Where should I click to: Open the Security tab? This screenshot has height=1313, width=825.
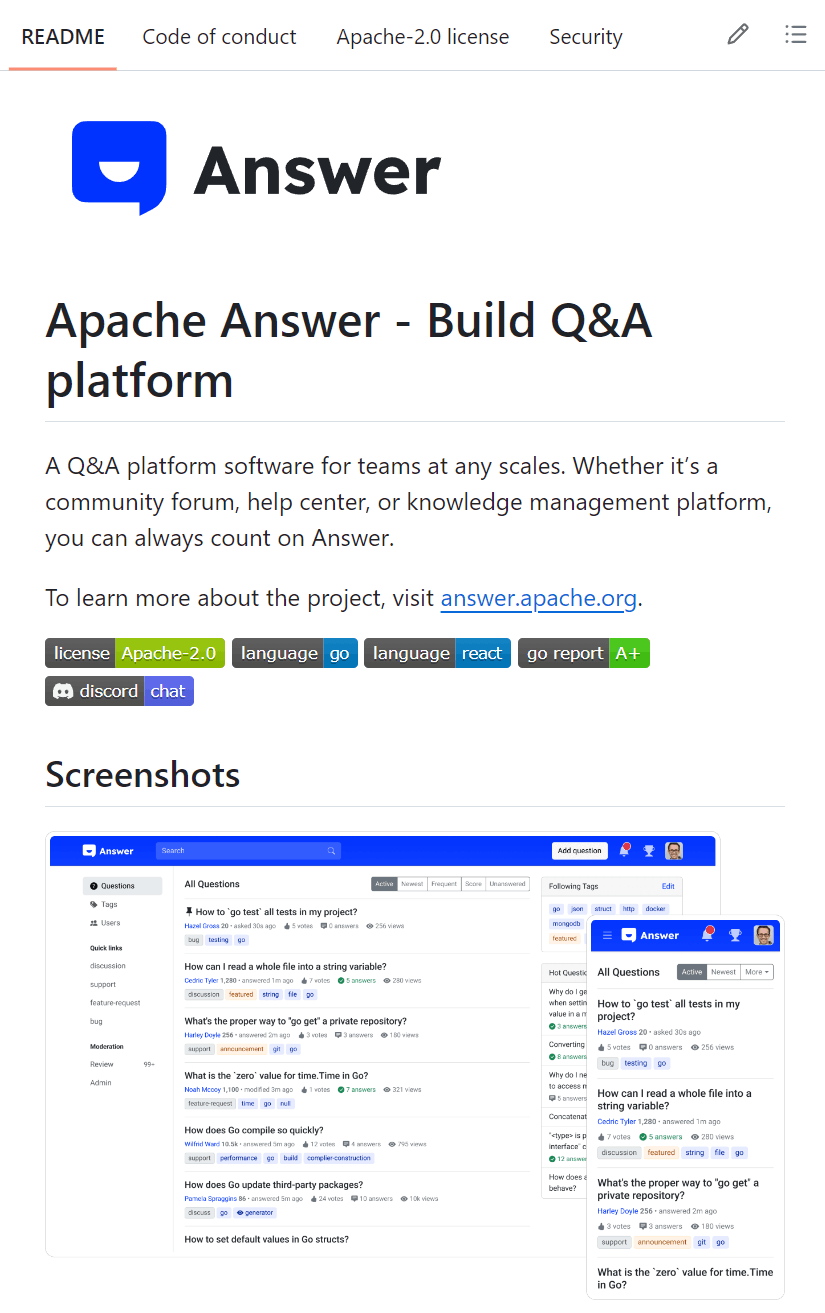click(x=586, y=37)
